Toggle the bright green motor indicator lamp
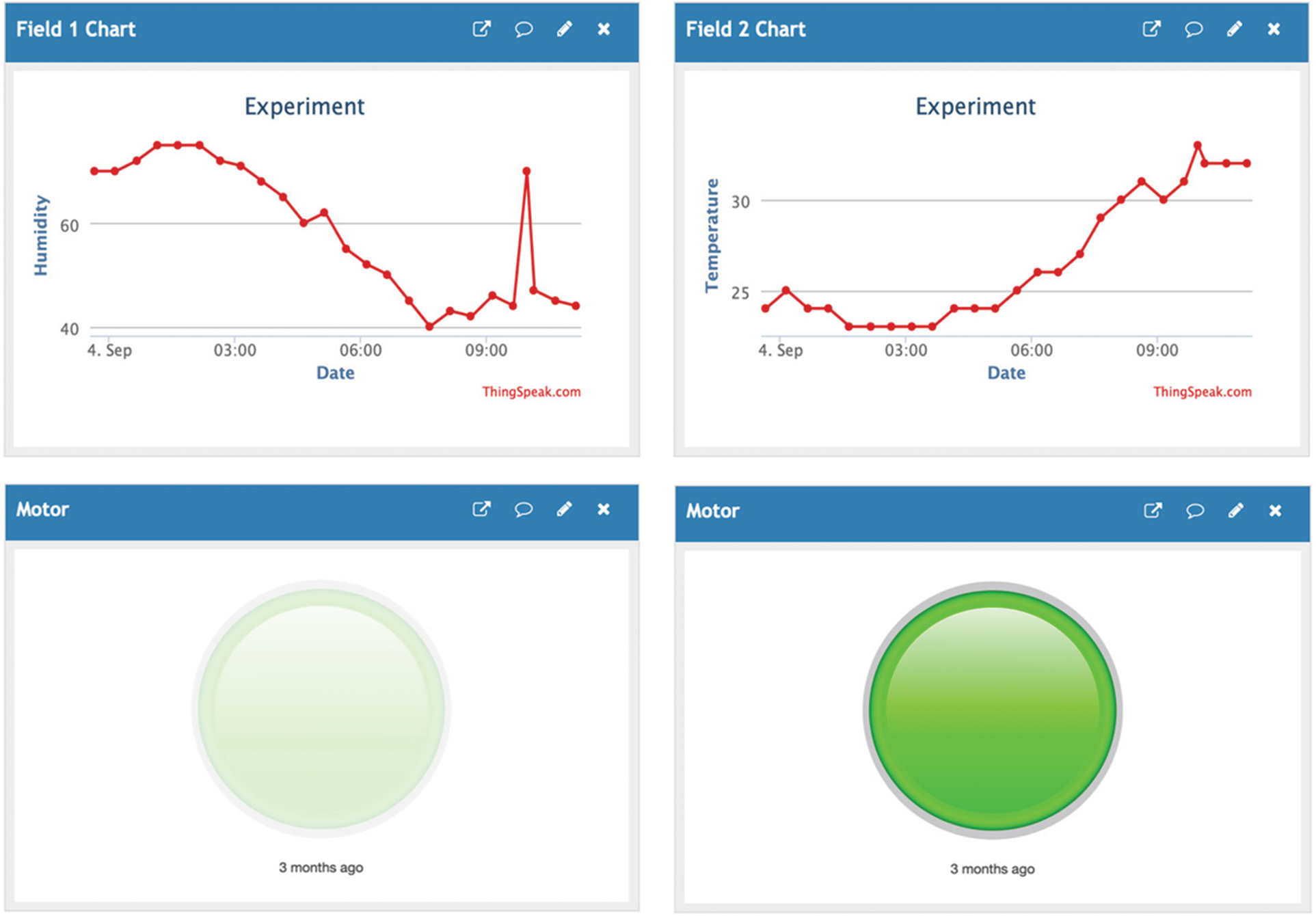This screenshot has width=1316, height=916. point(993,711)
